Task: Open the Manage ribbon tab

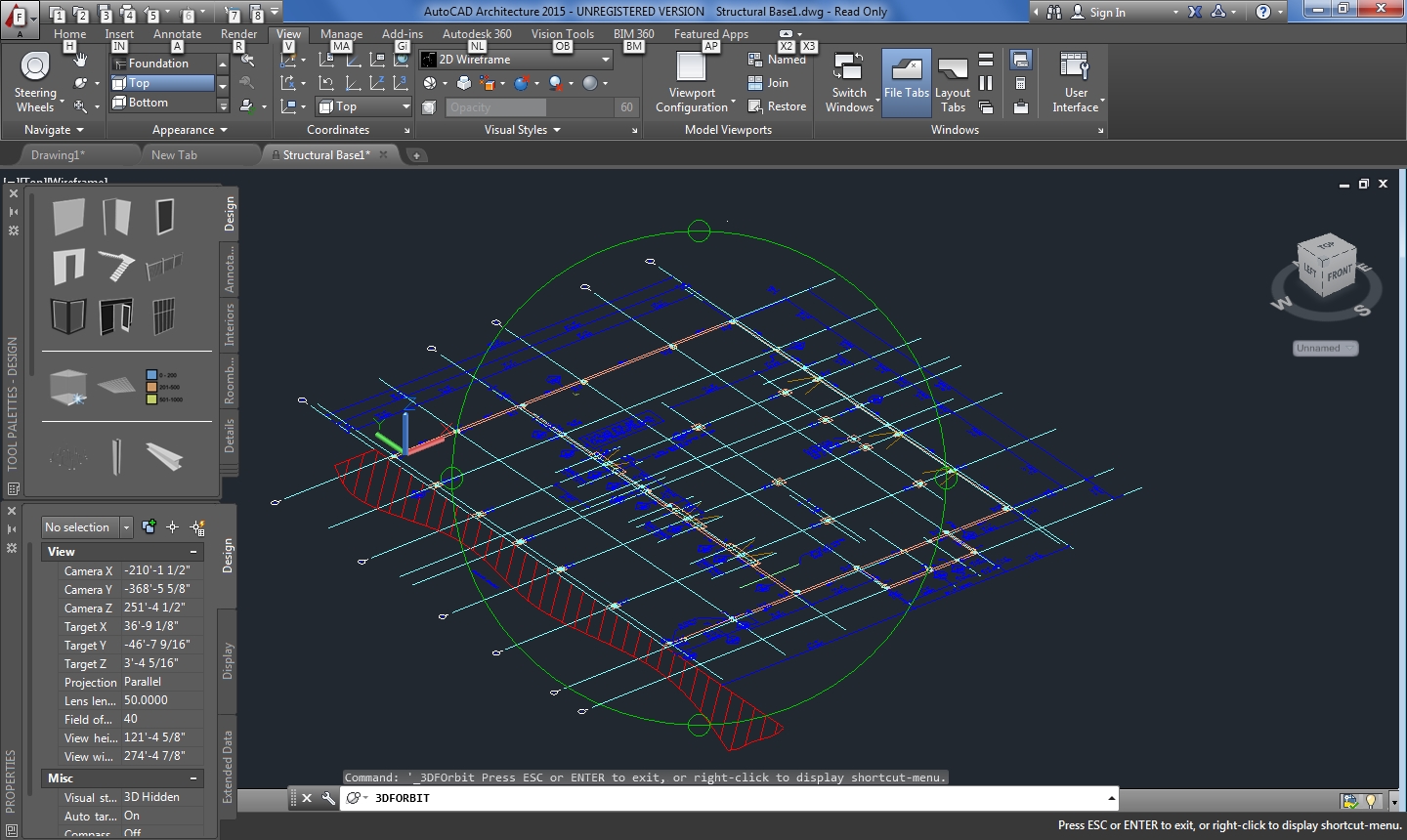Action: point(341,33)
